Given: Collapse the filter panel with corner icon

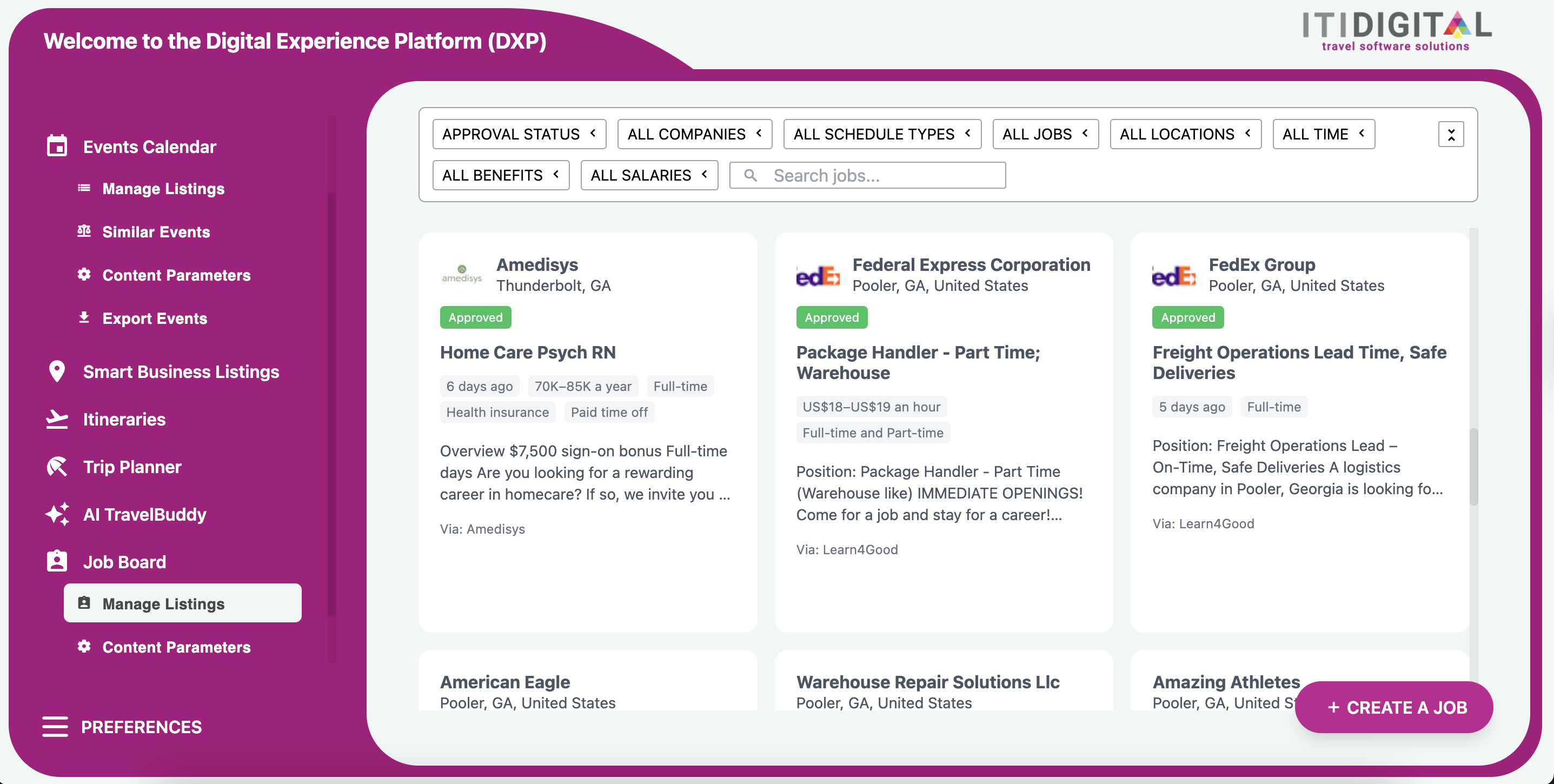Looking at the screenshot, I should pyautogui.click(x=1450, y=134).
